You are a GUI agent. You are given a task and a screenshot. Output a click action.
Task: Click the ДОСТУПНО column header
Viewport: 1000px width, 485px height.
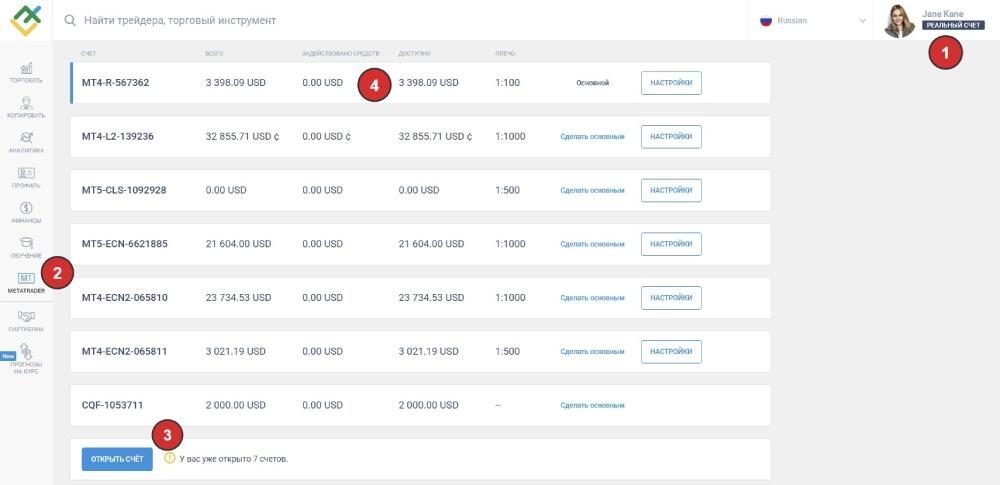coord(415,54)
